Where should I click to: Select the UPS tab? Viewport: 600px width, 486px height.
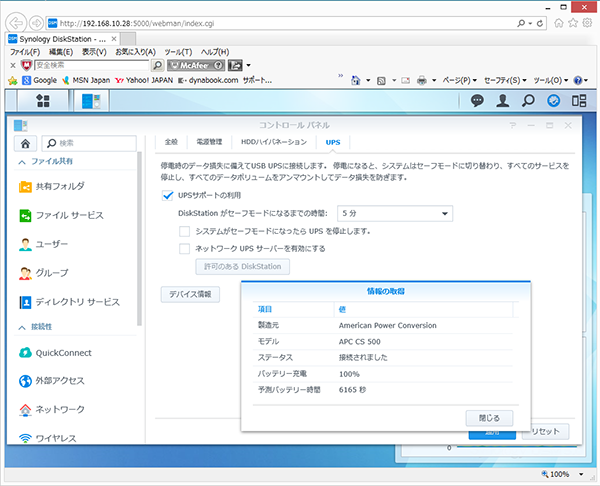coord(333,142)
